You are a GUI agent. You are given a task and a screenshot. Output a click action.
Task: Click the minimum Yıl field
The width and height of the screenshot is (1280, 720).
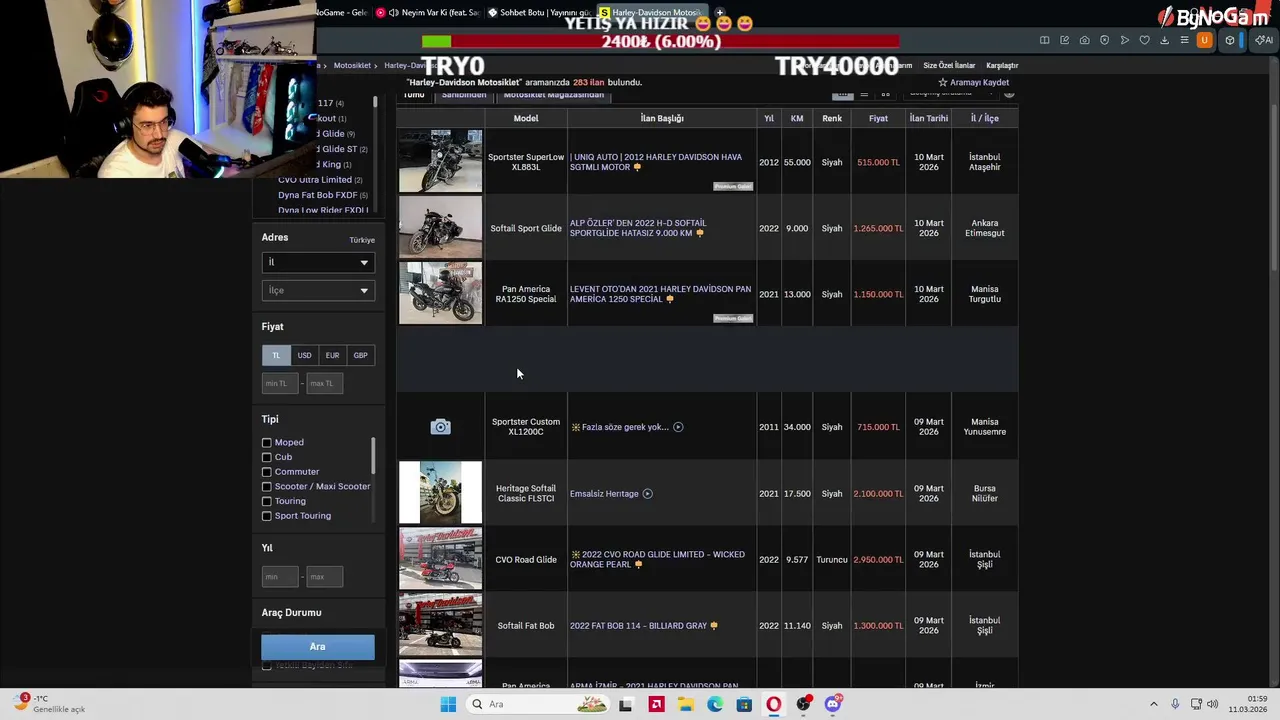click(x=280, y=577)
